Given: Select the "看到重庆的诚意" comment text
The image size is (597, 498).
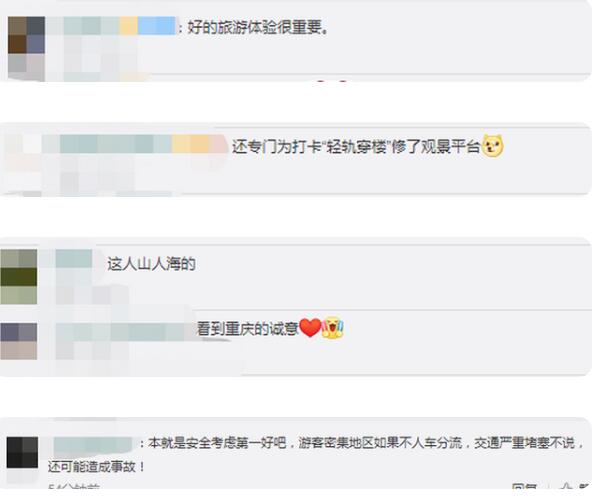Looking at the screenshot, I should (247, 329).
